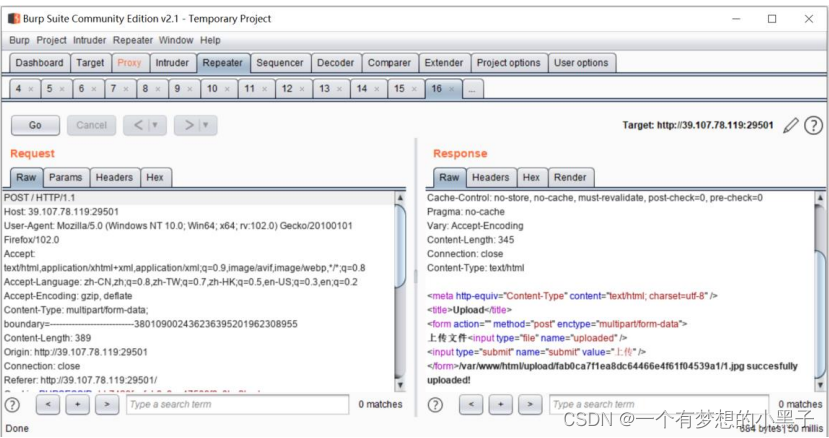Open the forward history dropdown arrow
The width and height of the screenshot is (829, 438).
206,125
